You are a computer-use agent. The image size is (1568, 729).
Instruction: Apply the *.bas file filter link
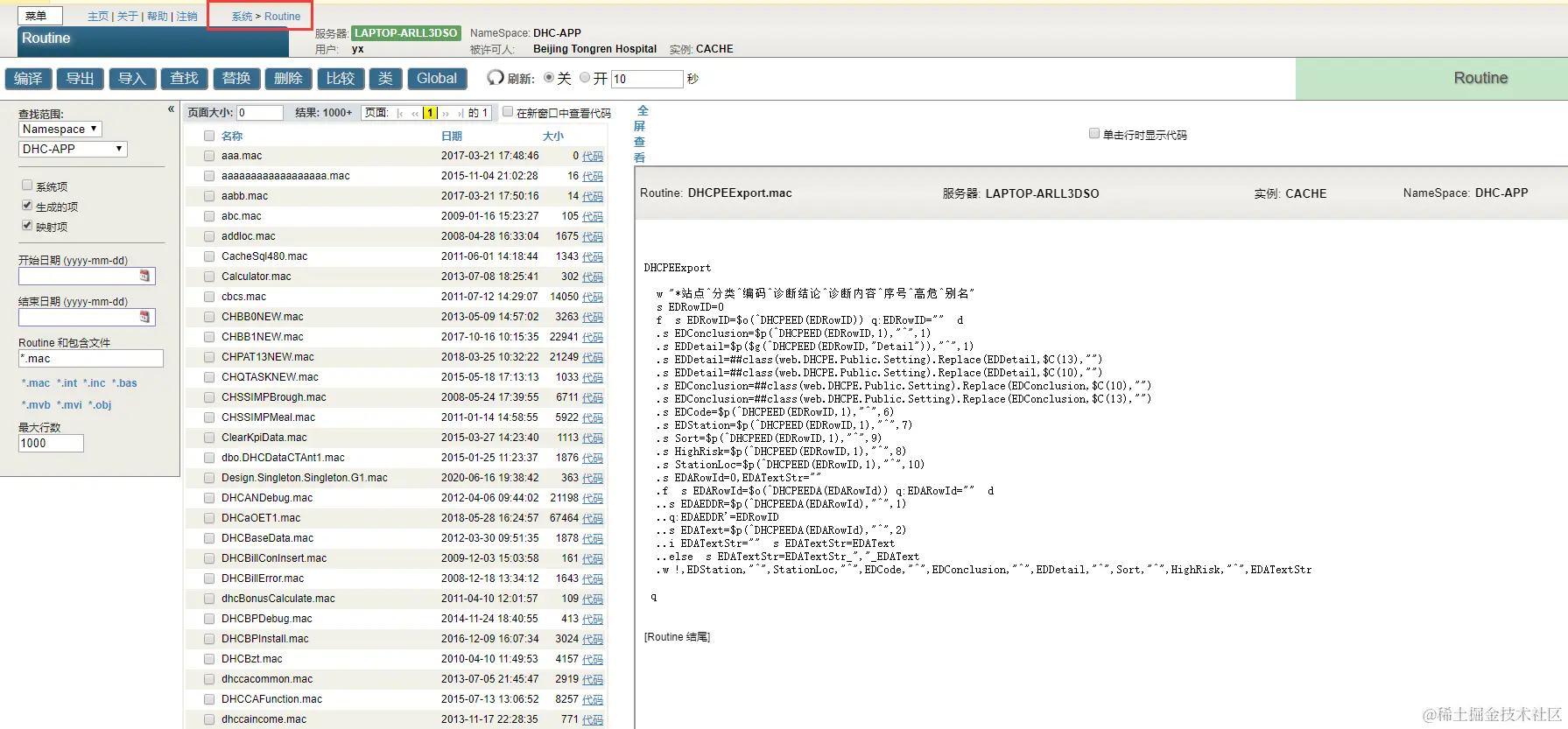[124, 383]
